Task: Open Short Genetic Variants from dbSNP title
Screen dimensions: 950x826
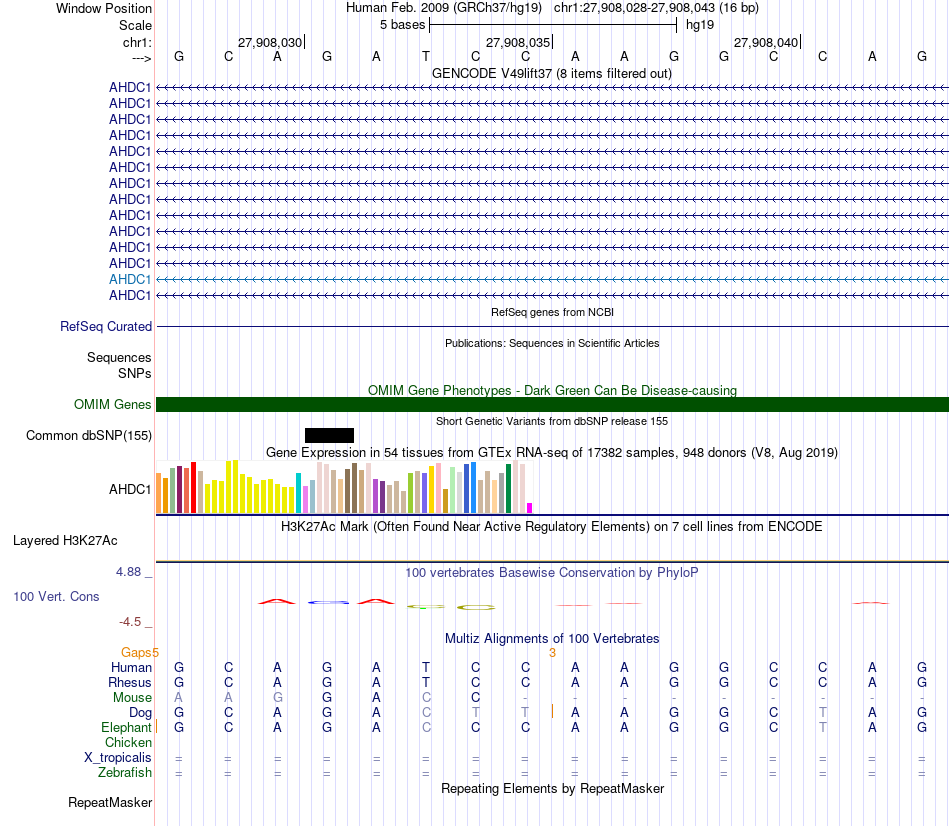Action: click(x=552, y=421)
